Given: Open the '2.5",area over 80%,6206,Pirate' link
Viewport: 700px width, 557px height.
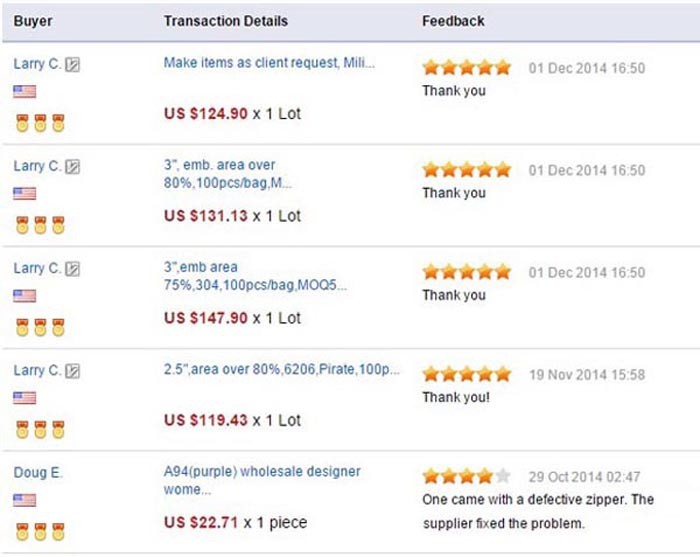Looking at the screenshot, I should 281,369.
